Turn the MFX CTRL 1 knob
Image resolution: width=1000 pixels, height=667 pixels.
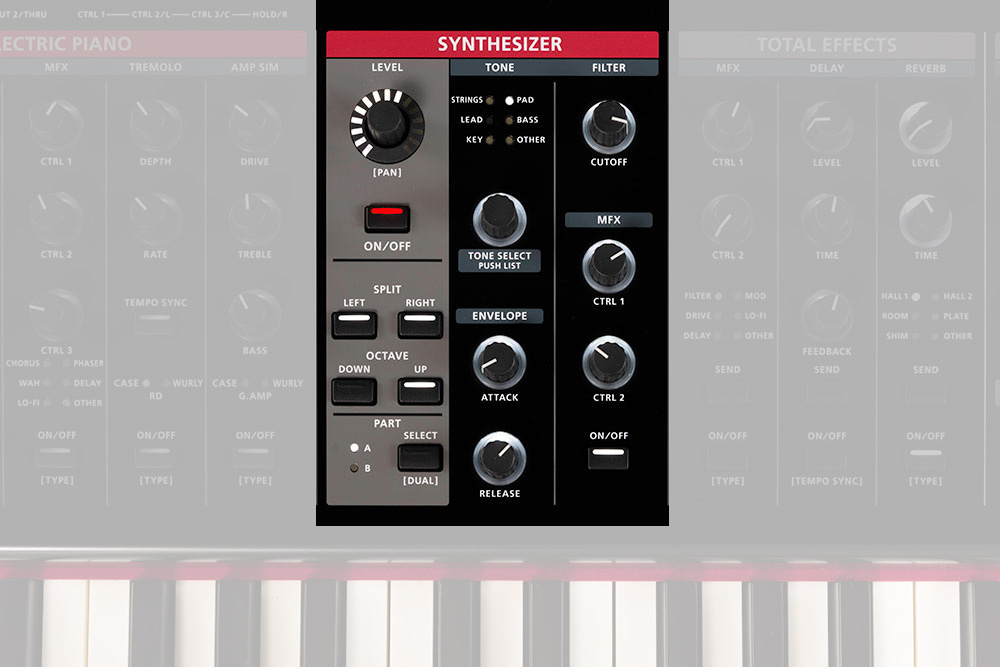[x=608, y=268]
